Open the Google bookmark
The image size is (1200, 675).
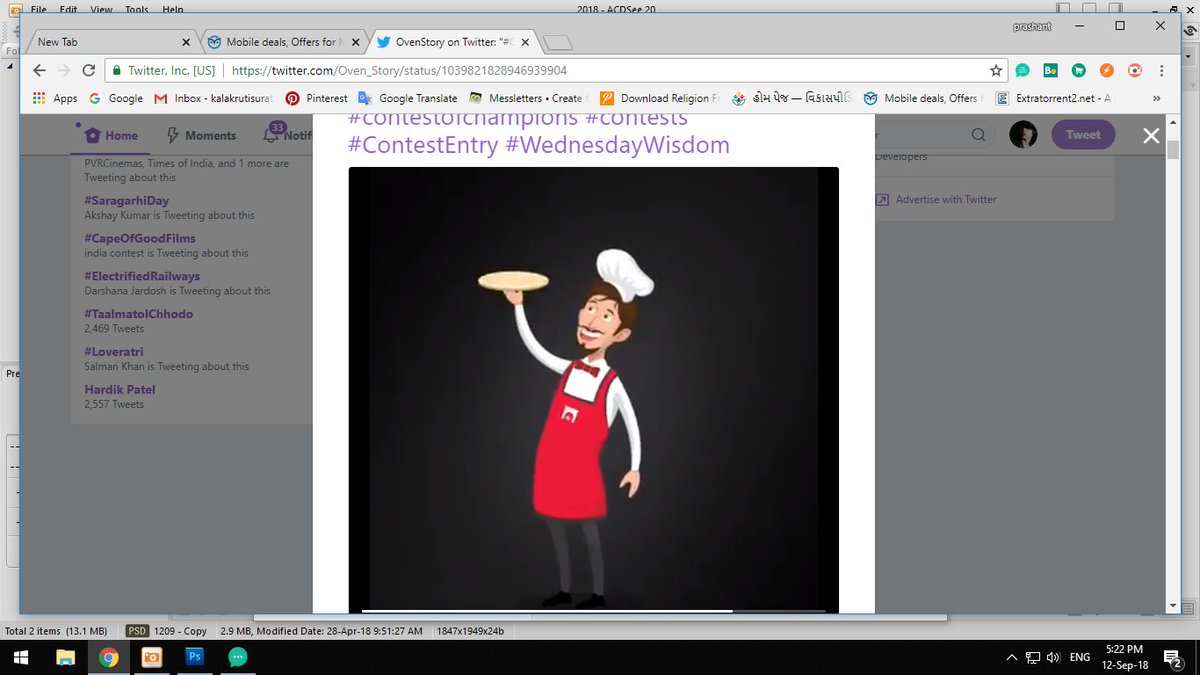pos(116,98)
